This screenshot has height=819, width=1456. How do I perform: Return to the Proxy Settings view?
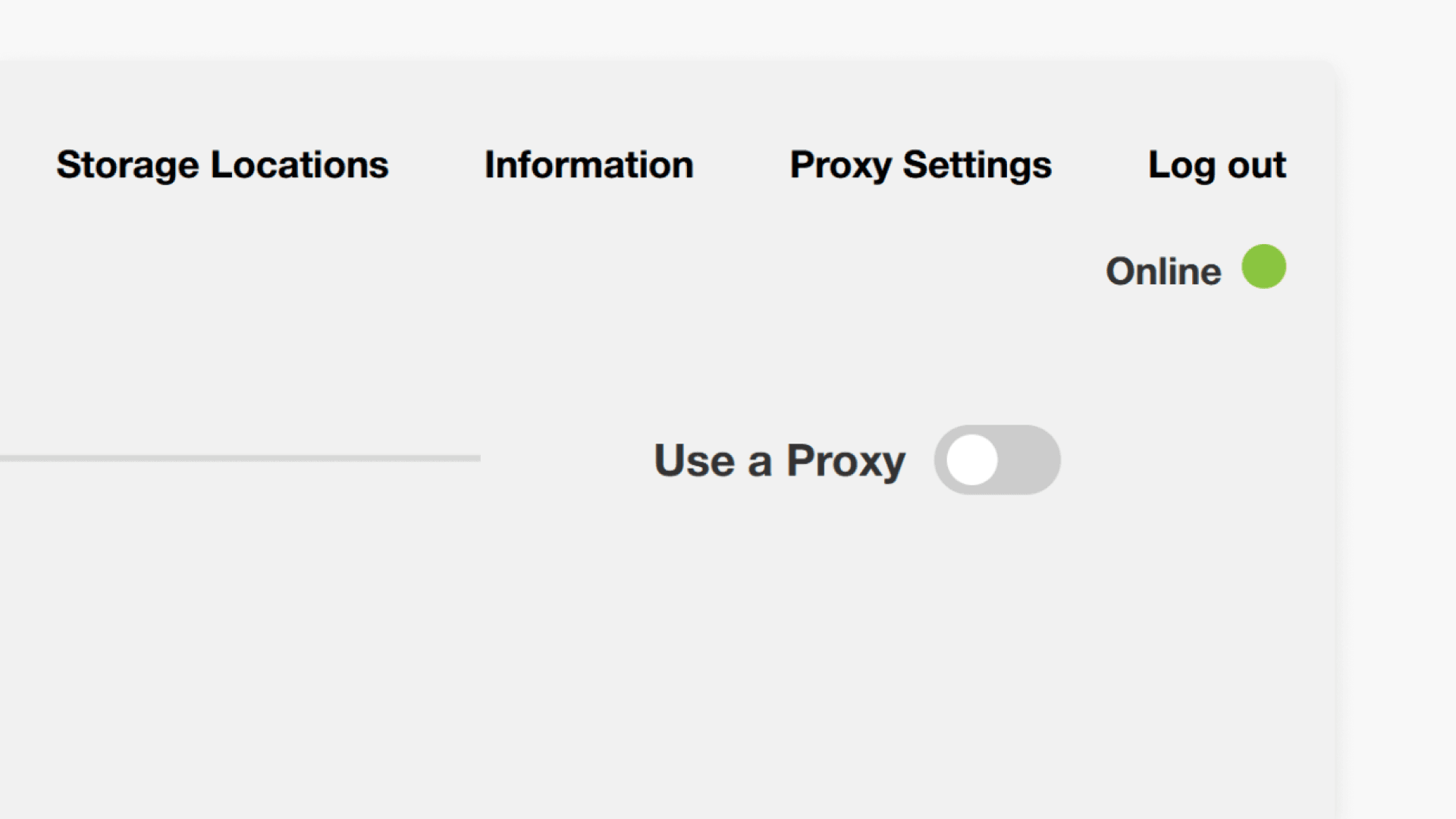coord(921,165)
